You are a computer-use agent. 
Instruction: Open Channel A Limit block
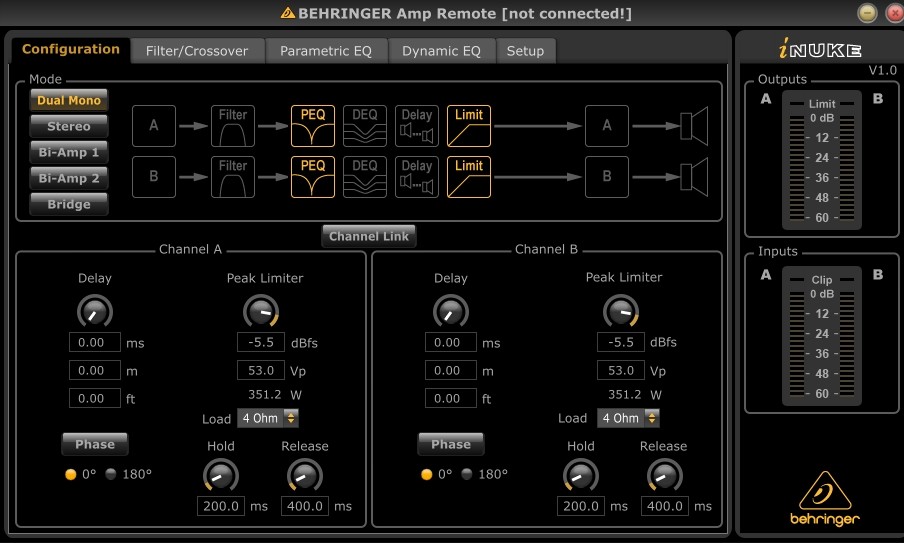click(x=469, y=126)
